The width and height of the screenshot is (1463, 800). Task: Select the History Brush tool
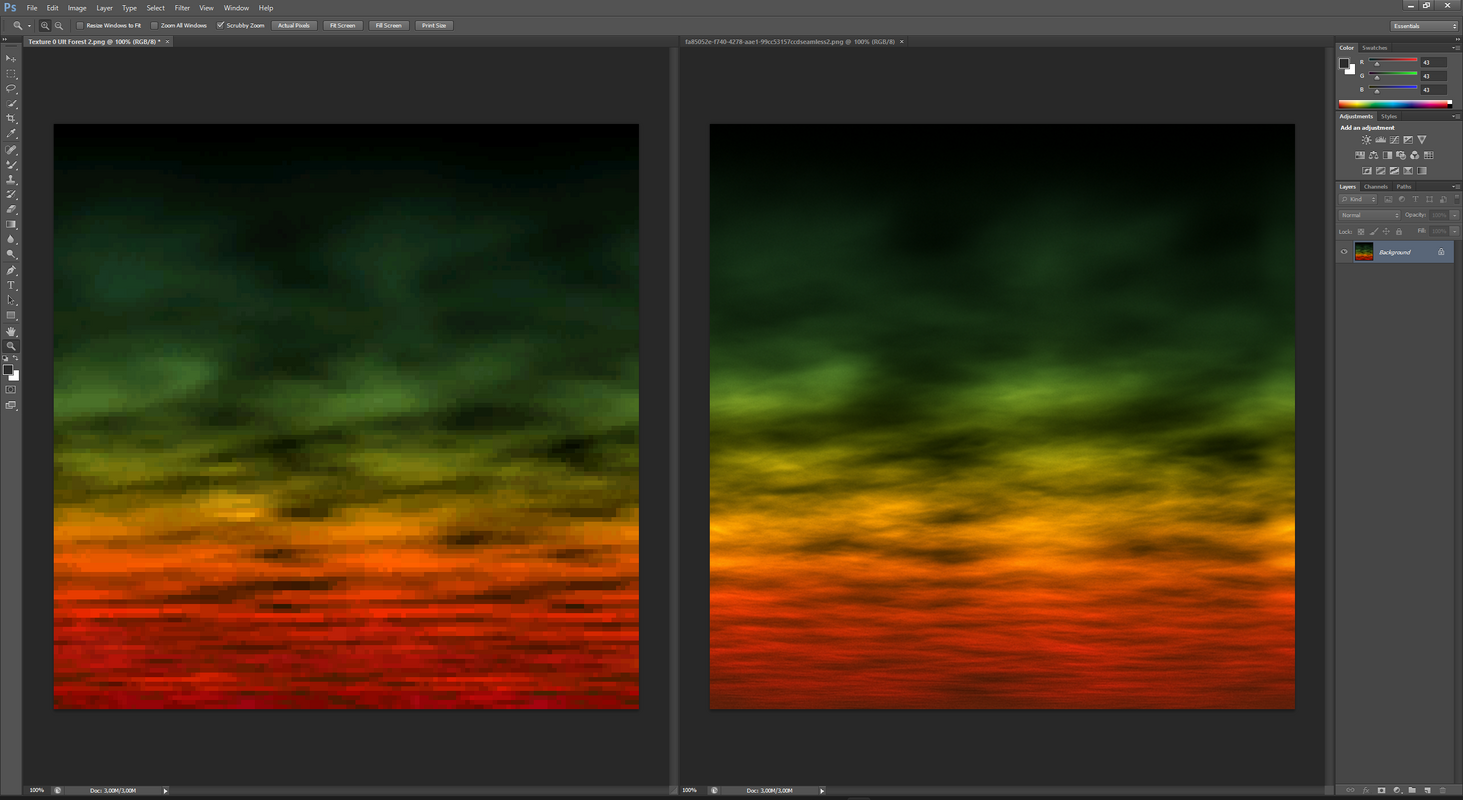click(11, 195)
